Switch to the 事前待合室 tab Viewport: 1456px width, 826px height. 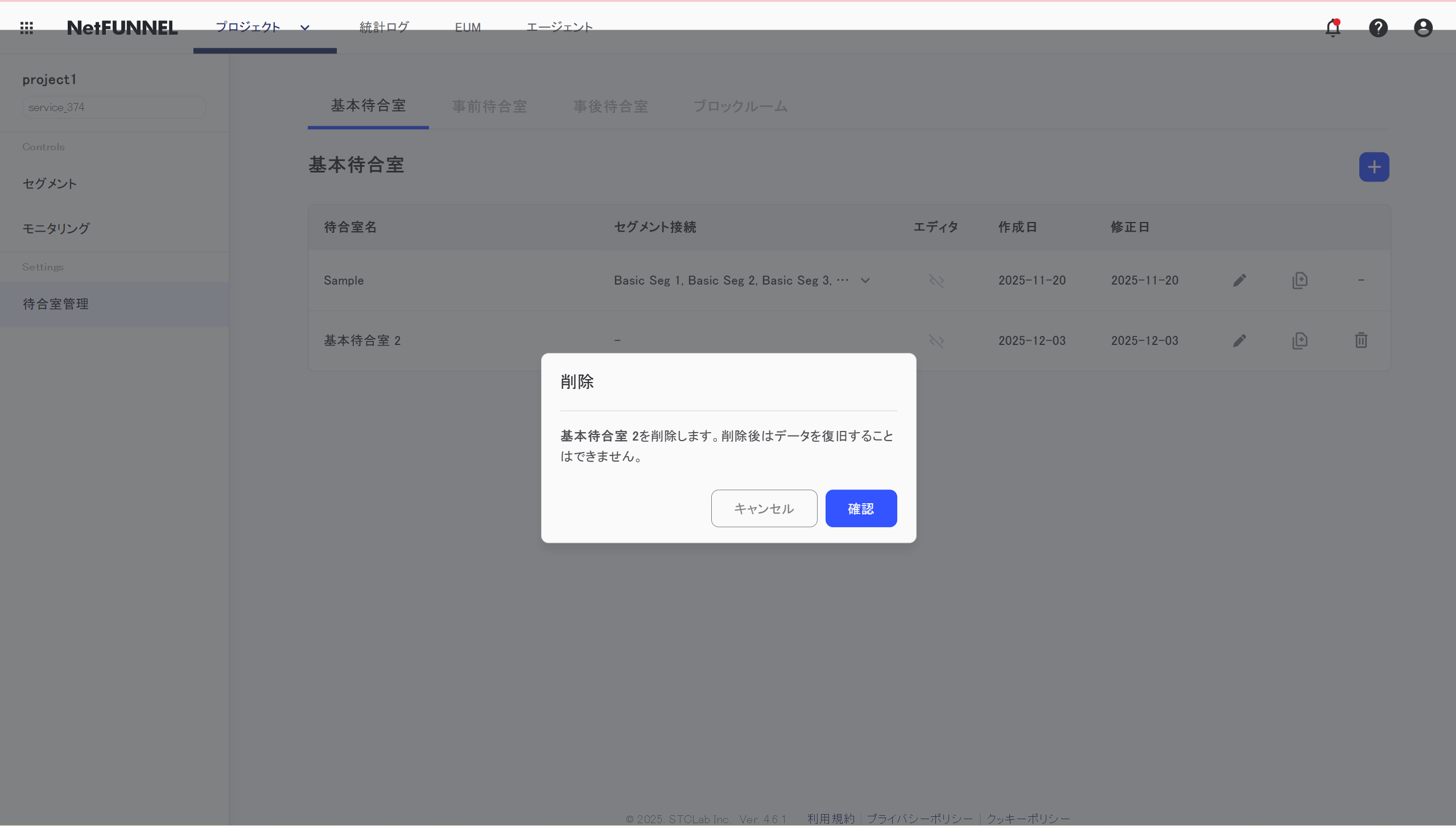(x=489, y=106)
